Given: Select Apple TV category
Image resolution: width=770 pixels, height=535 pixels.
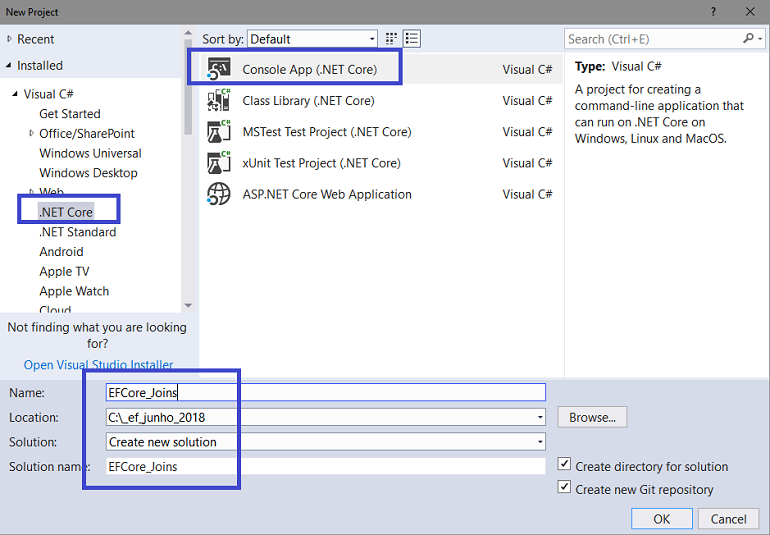Looking at the screenshot, I should (x=64, y=271).
